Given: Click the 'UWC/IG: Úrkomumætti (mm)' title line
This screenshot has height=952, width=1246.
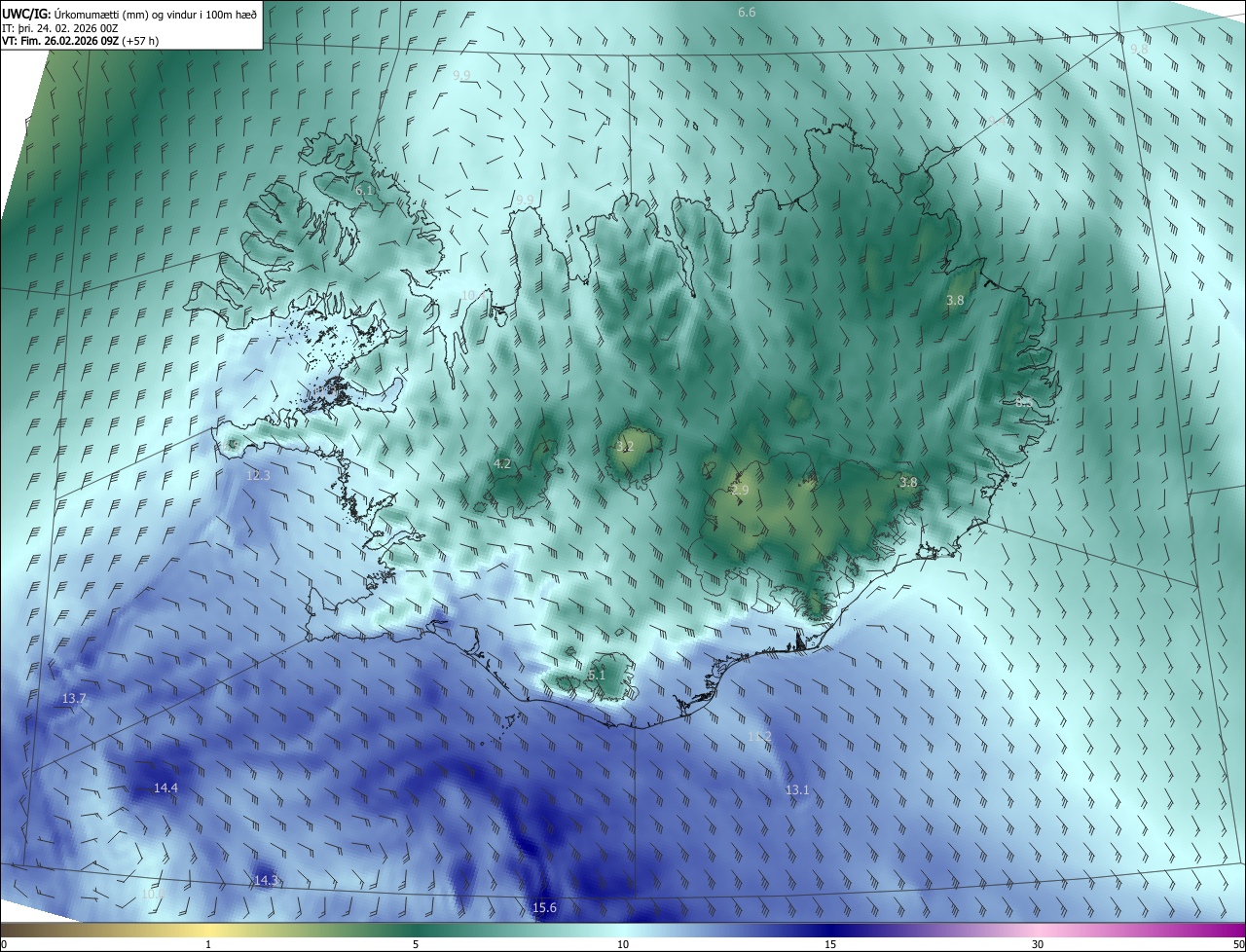Looking at the screenshot, I should click(129, 14).
